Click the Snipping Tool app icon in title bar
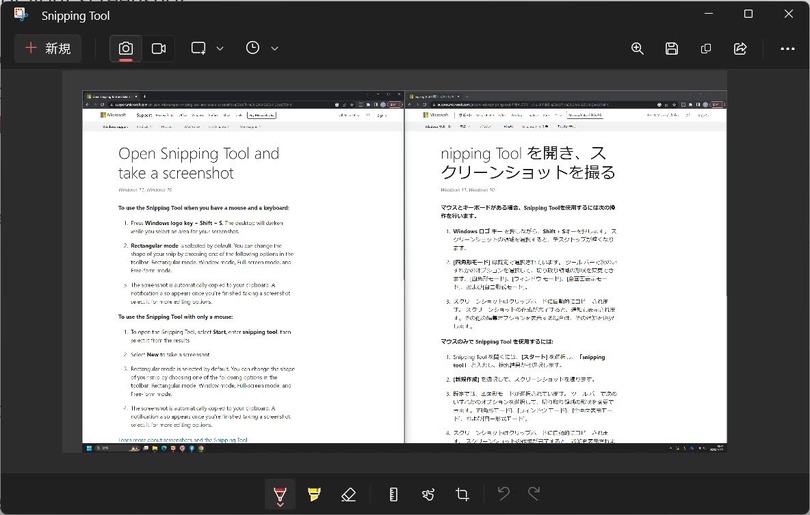The height and width of the screenshot is (515, 810). point(21,14)
